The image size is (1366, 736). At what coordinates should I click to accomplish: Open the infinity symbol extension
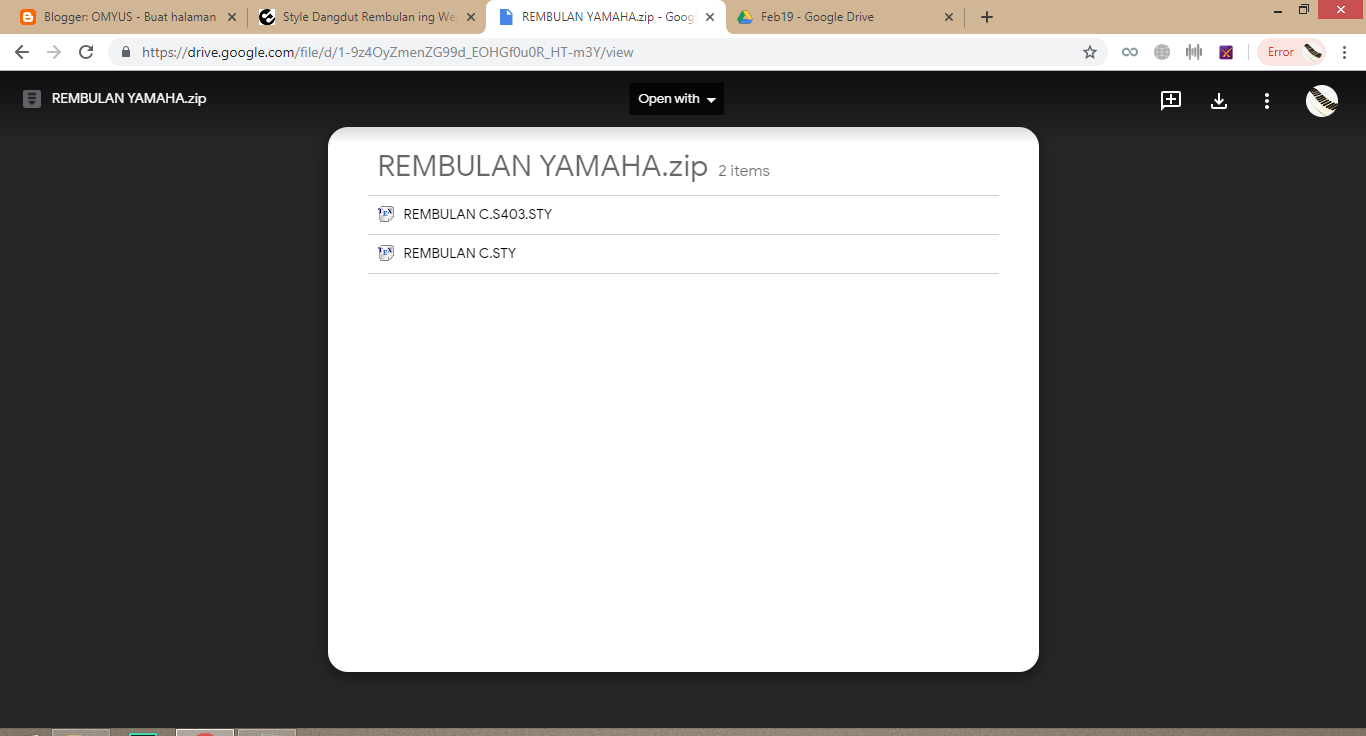click(x=1130, y=52)
